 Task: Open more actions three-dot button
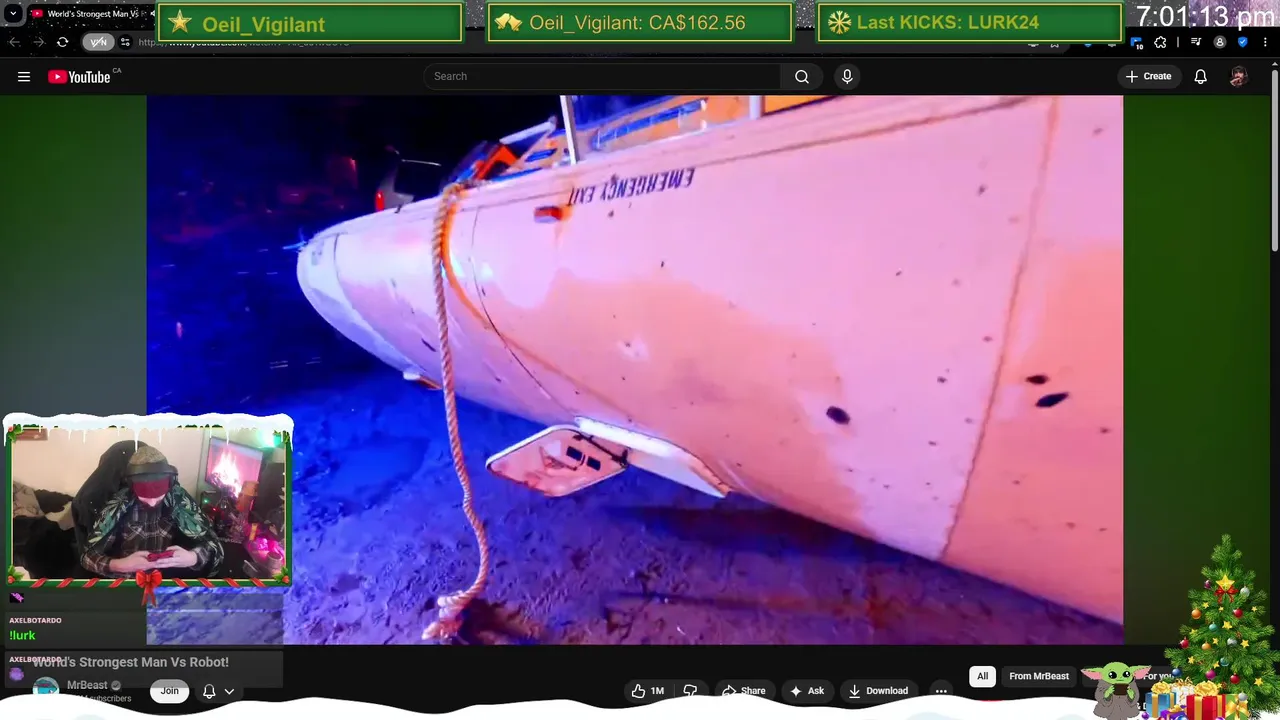pos(941,691)
